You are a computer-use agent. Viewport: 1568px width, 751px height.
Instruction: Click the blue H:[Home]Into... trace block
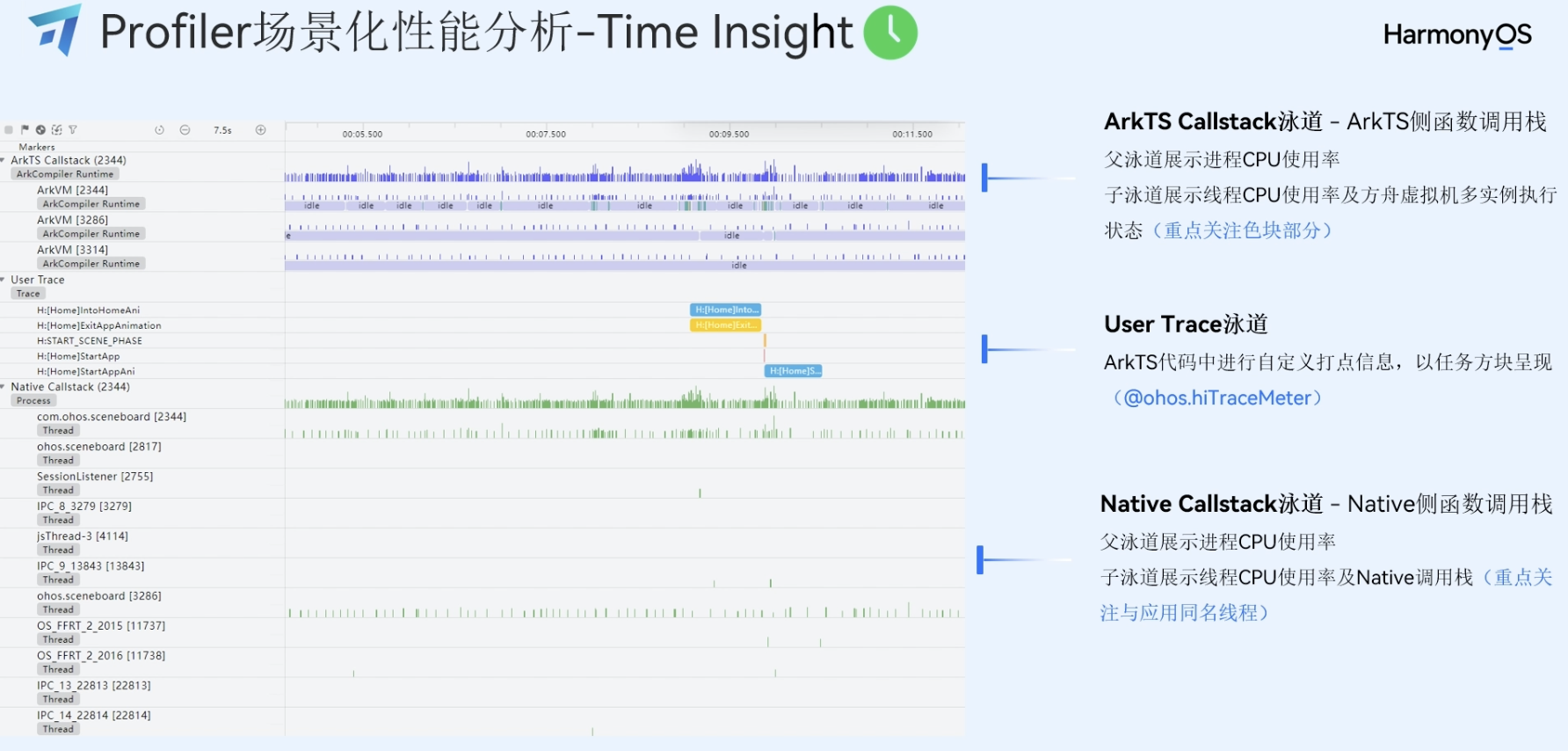[726, 310]
